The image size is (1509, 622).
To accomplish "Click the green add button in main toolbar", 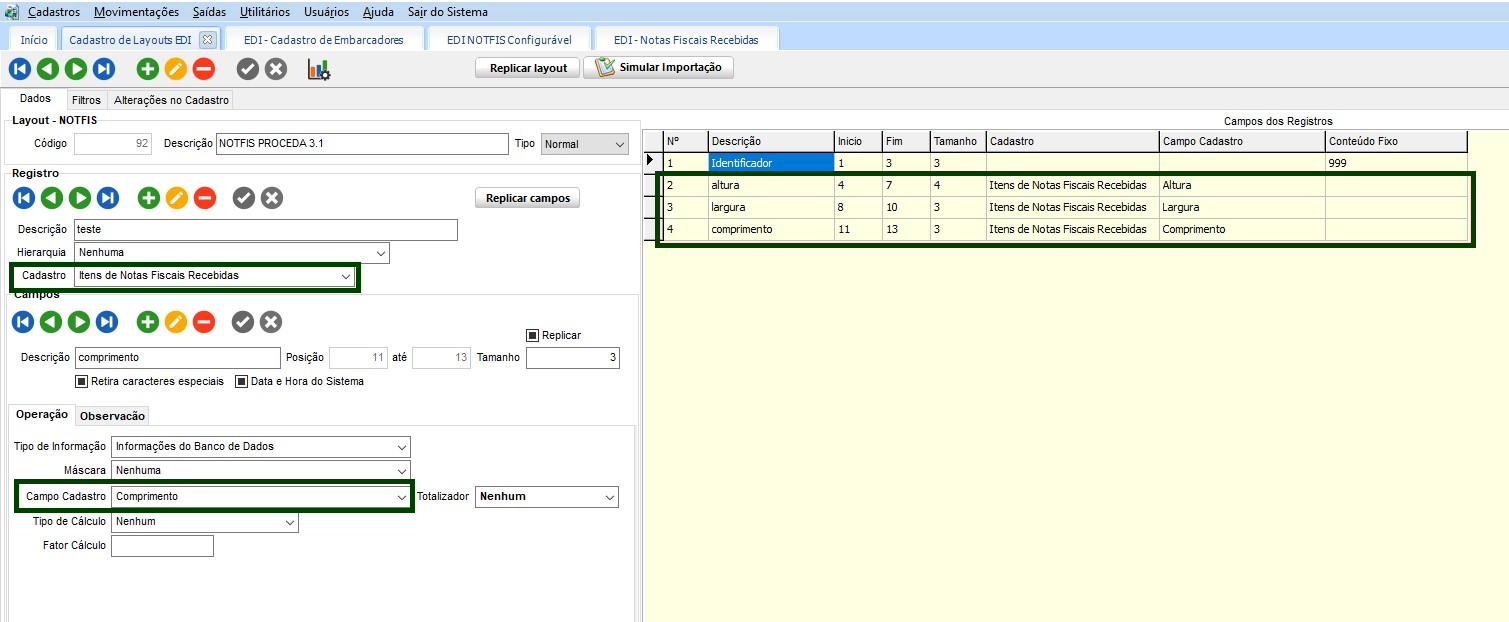I will 148,69.
